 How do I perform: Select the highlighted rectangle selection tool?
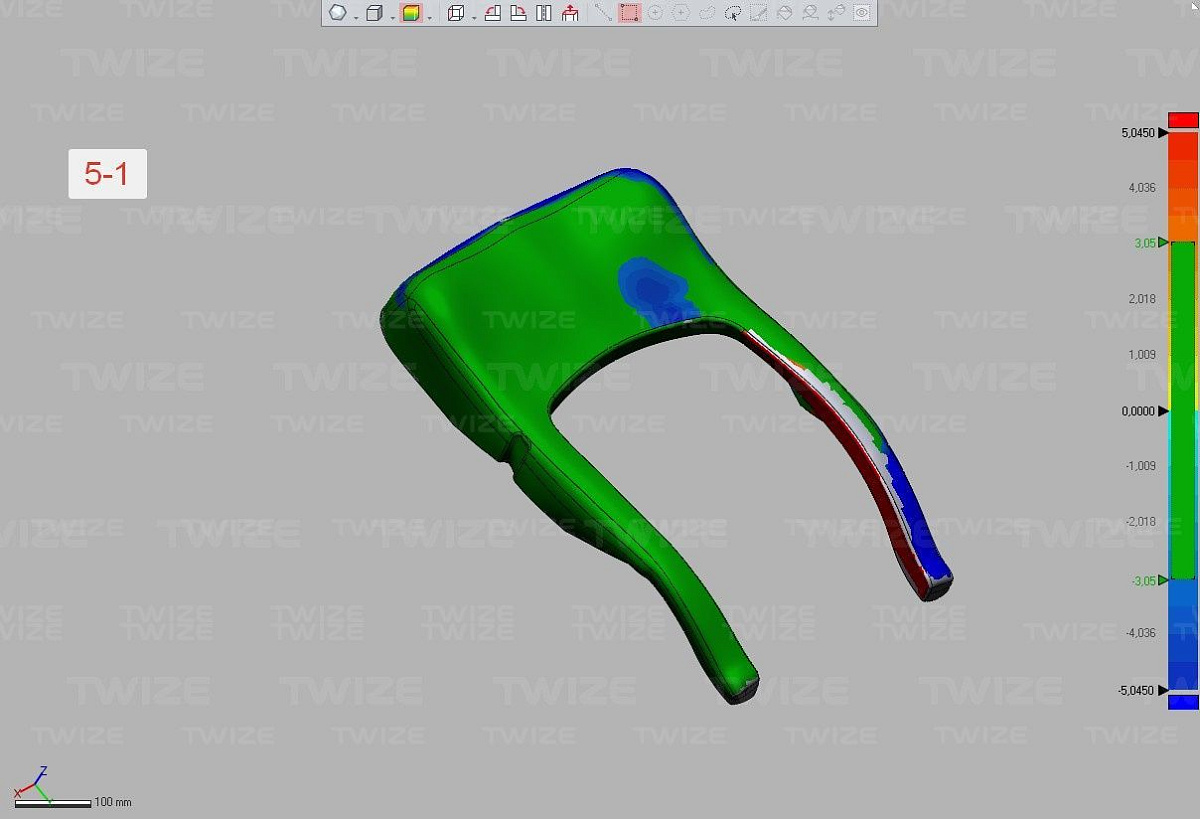[x=629, y=13]
